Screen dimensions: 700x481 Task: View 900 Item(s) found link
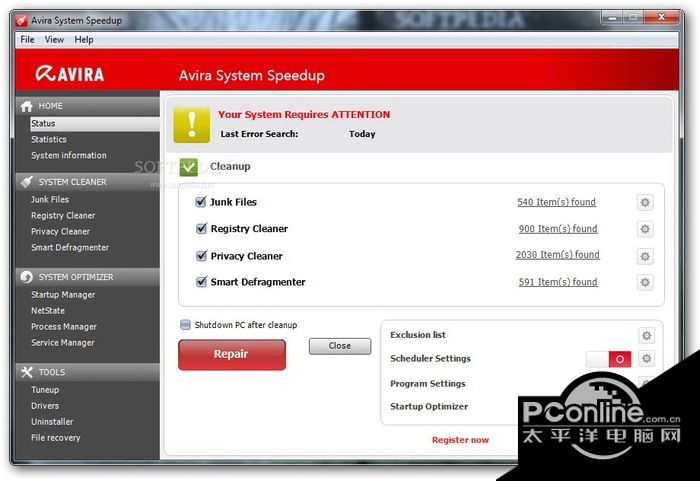[x=558, y=229]
